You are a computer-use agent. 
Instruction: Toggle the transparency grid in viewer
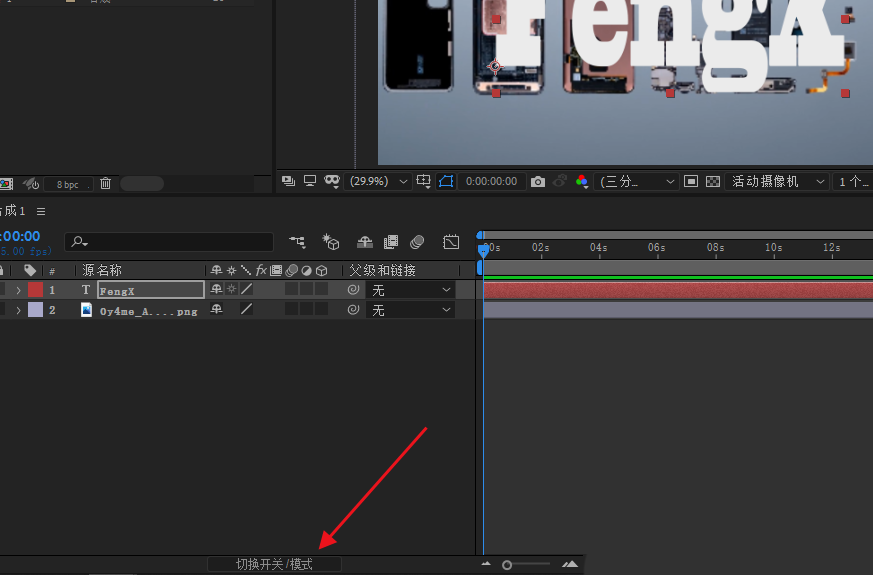pos(712,181)
